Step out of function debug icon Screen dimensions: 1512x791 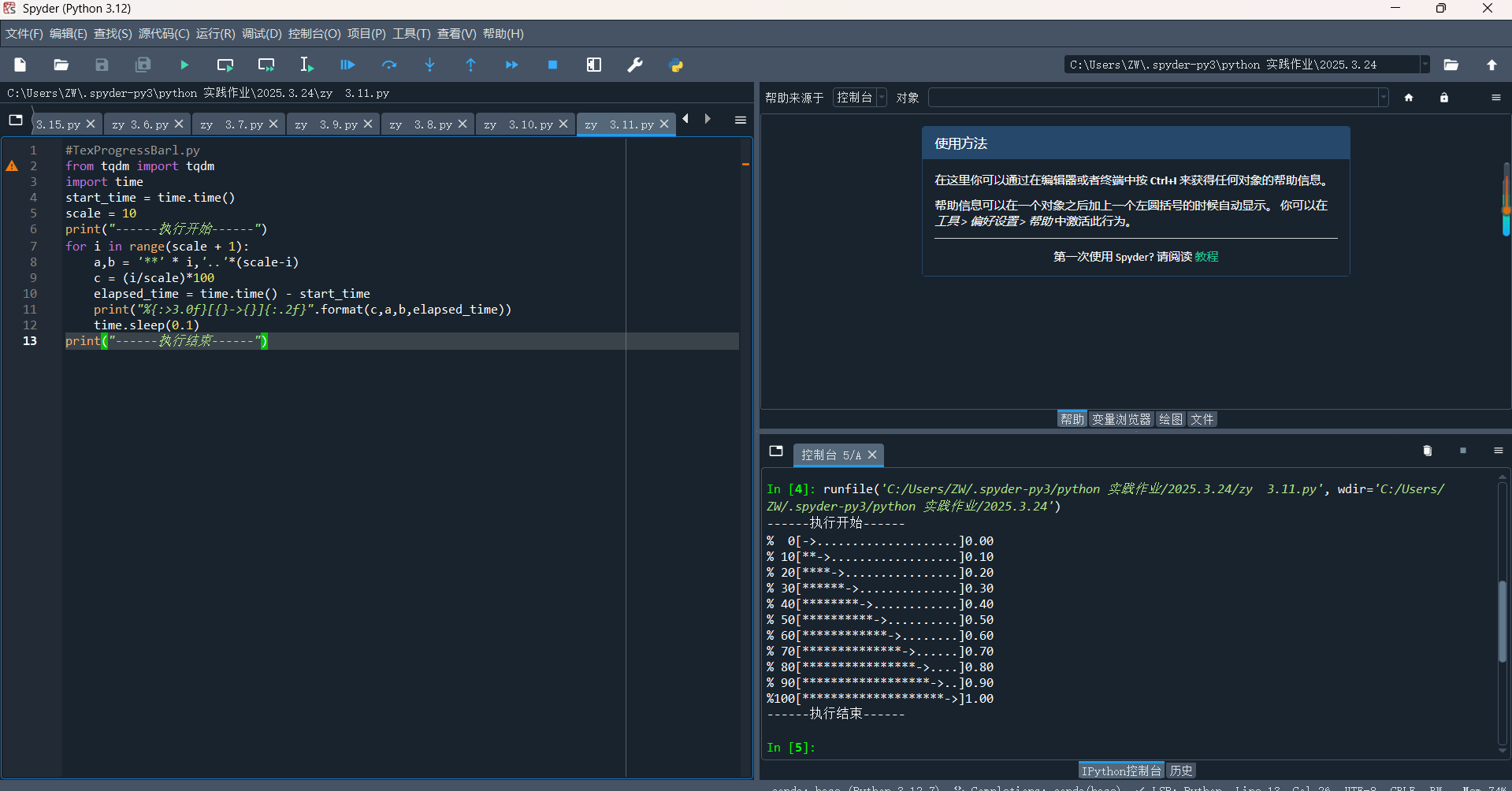tap(471, 65)
